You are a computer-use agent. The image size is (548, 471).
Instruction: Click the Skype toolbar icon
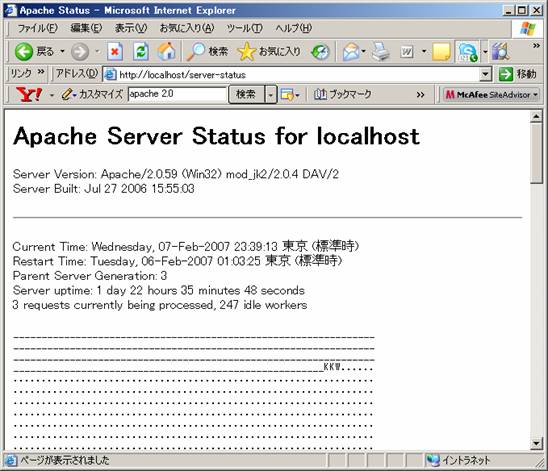pos(467,52)
